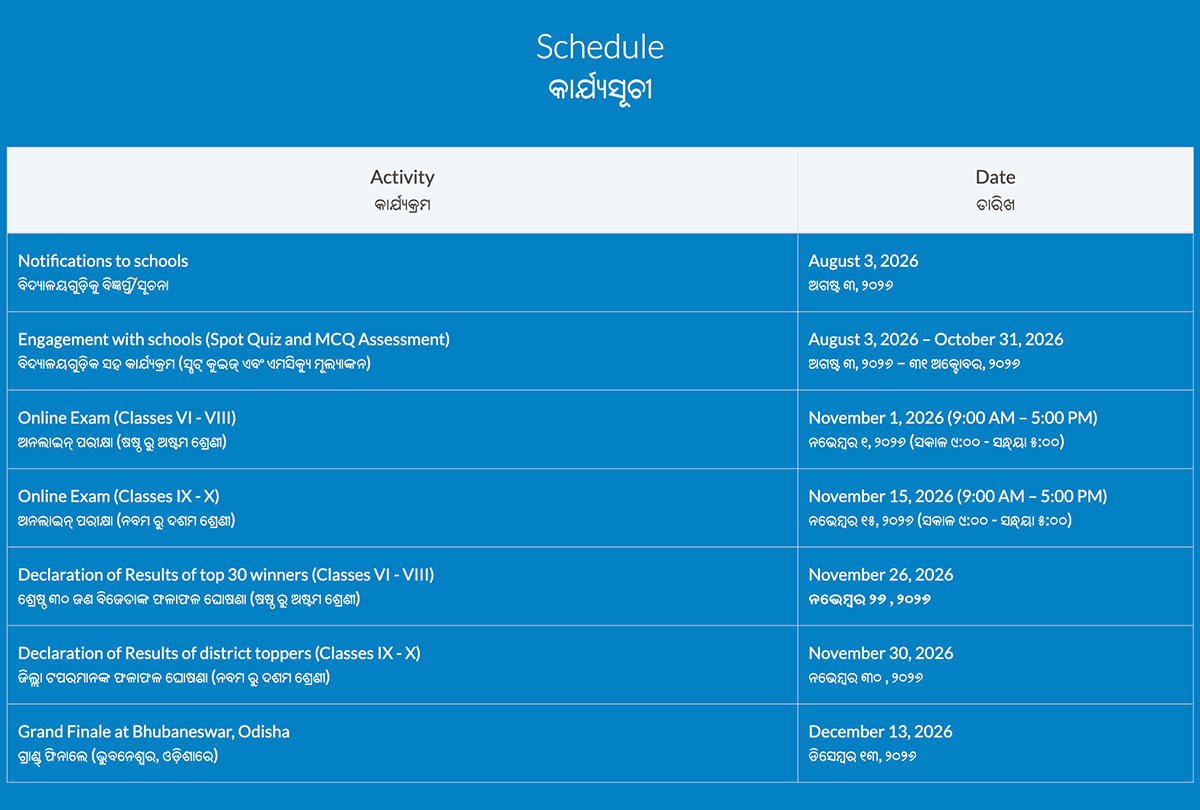The width and height of the screenshot is (1200, 810).
Task: Click the November 30, 2026 date
Action: (881, 653)
